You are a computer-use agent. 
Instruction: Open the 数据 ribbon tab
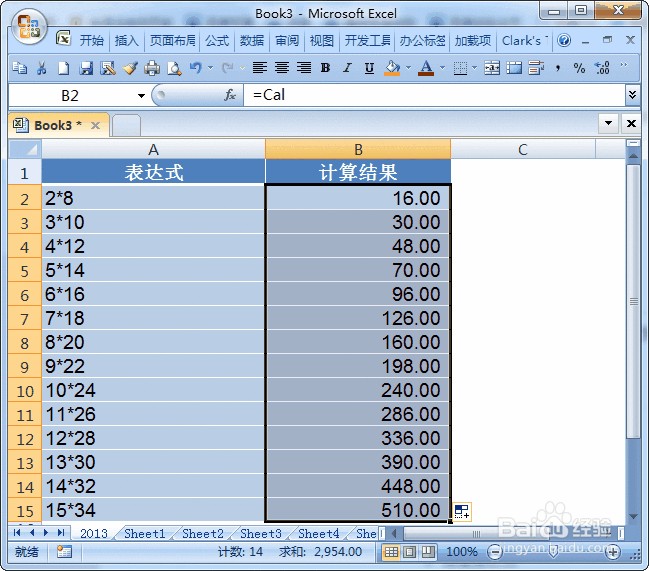coord(252,41)
